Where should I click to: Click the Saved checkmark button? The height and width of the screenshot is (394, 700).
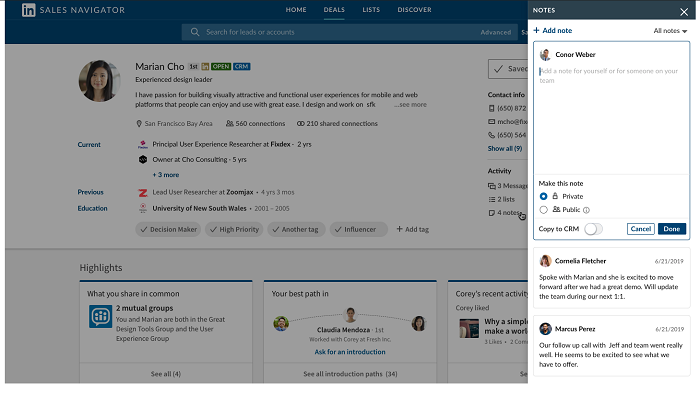[508, 69]
